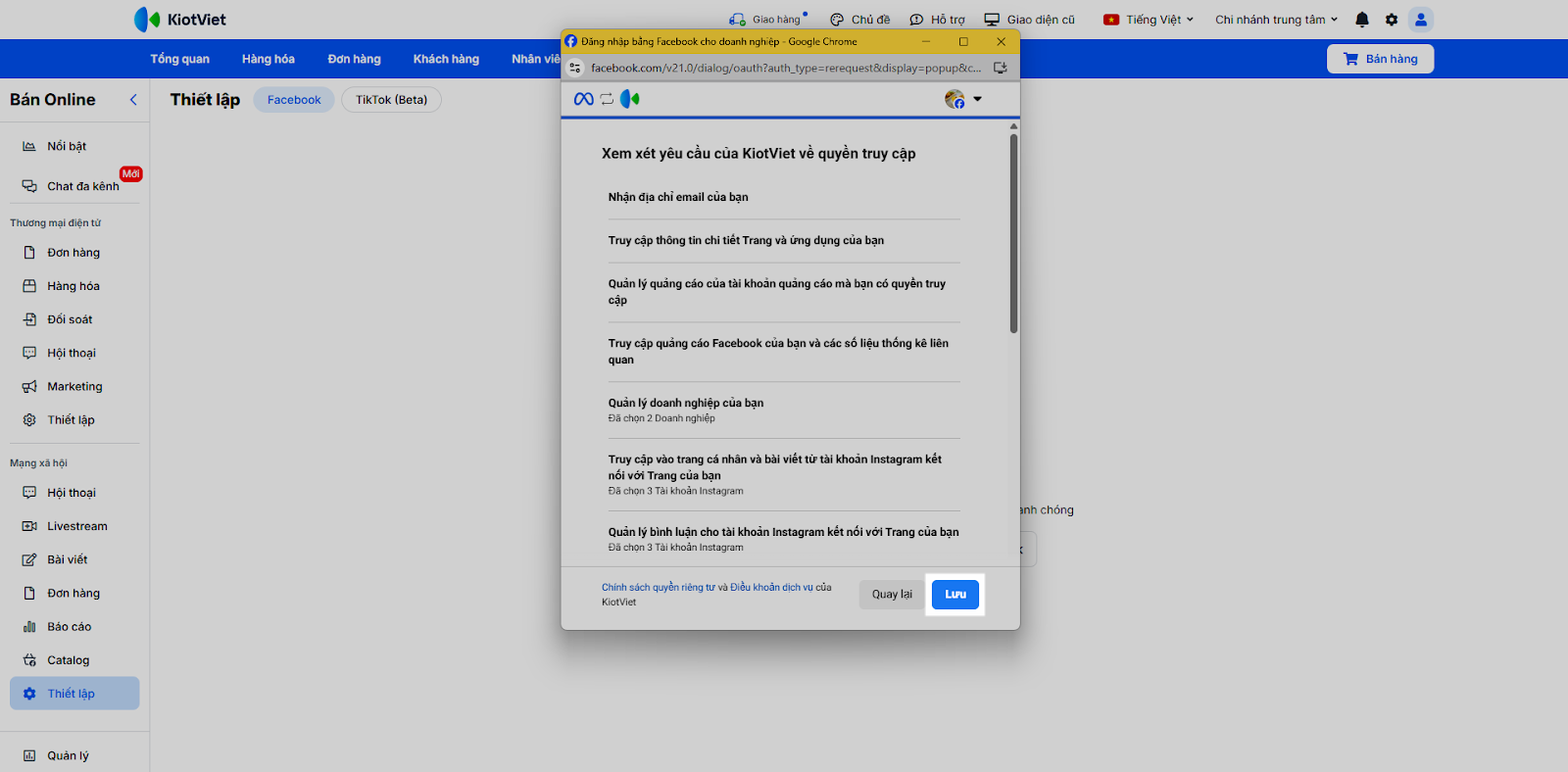Viewport: 1568px width, 772px height.
Task: Open the Giao hàng delivery menu
Action: coord(767,20)
